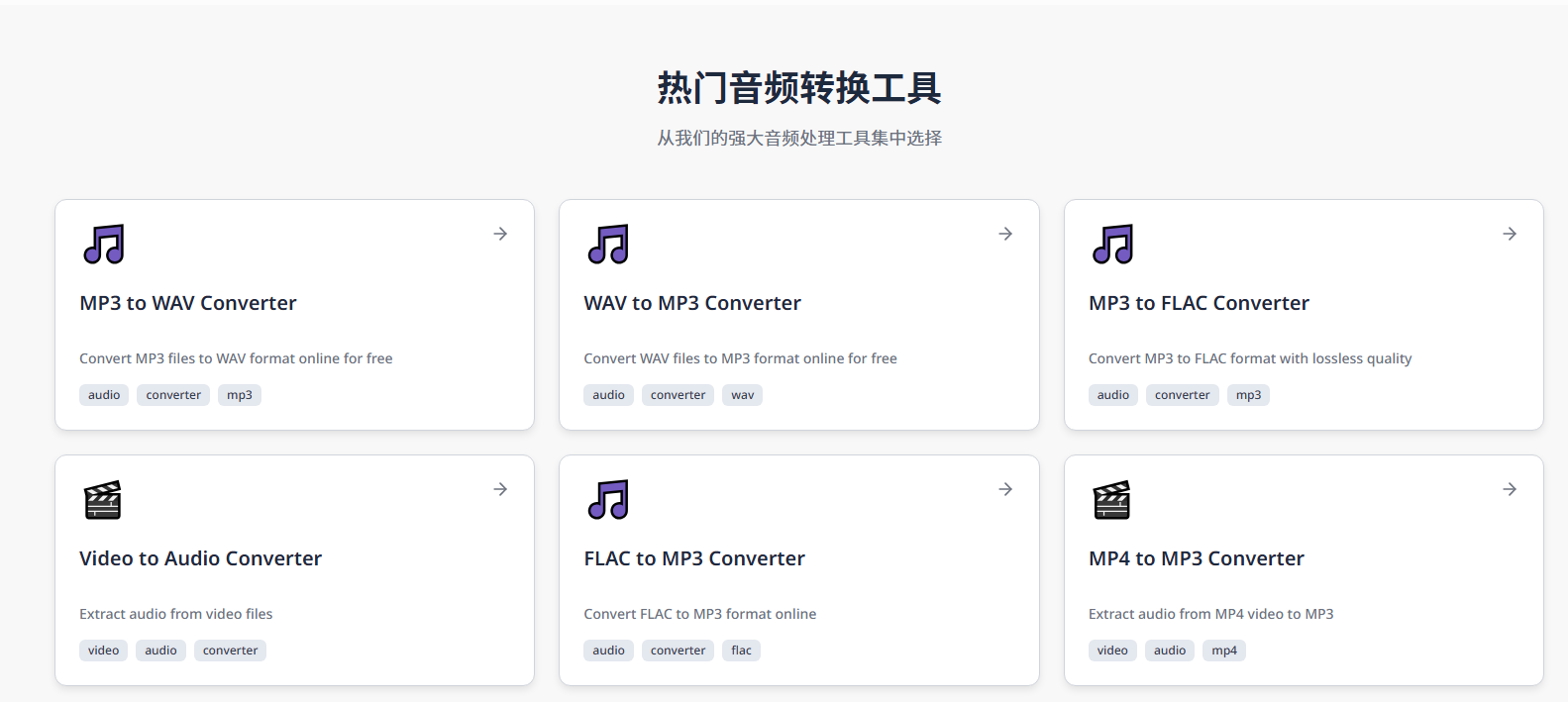This screenshot has height=702, width=1568.
Task: Click the music note icon on MP3 to WAV card
Action: tap(104, 244)
